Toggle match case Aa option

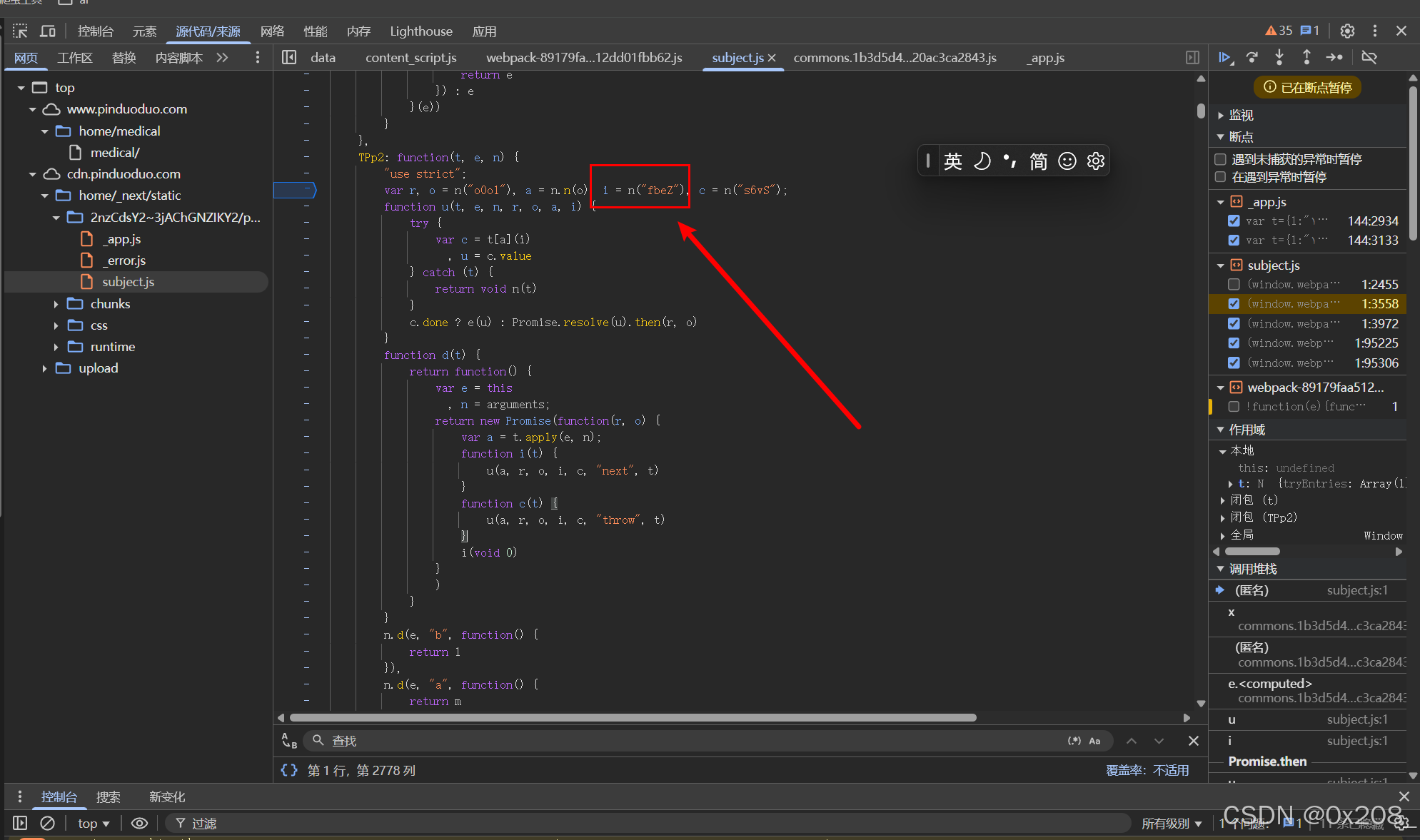coord(1094,741)
